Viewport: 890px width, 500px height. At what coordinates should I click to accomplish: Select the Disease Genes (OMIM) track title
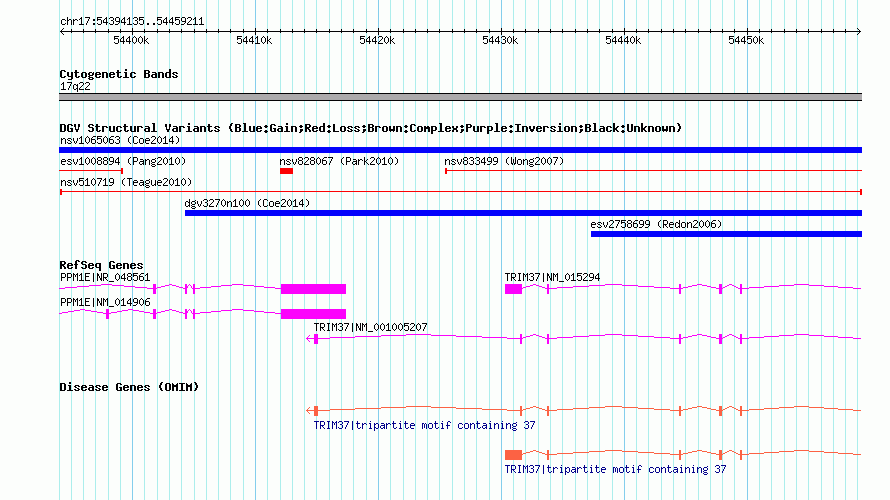tap(129, 387)
